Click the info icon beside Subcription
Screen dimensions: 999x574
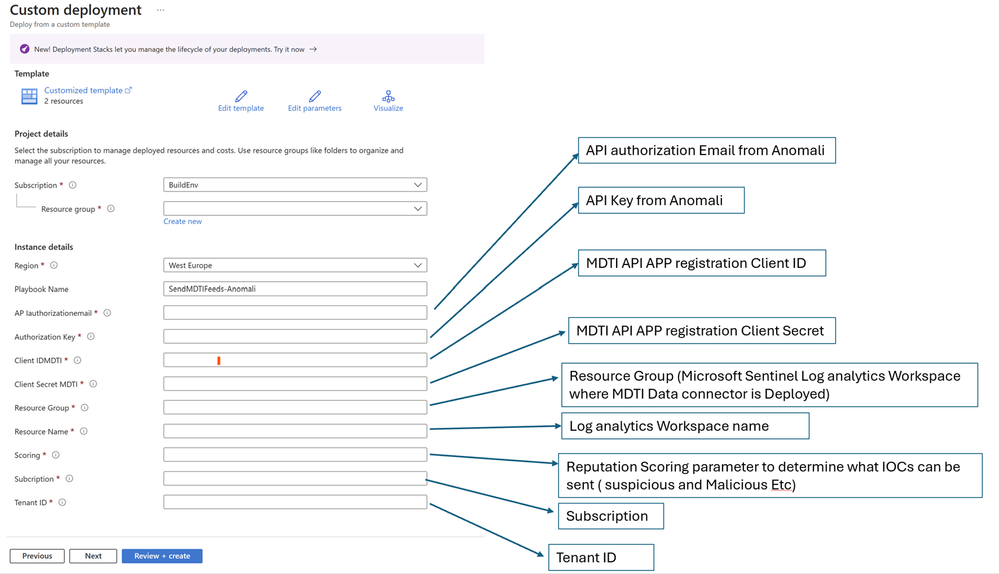coord(69,478)
